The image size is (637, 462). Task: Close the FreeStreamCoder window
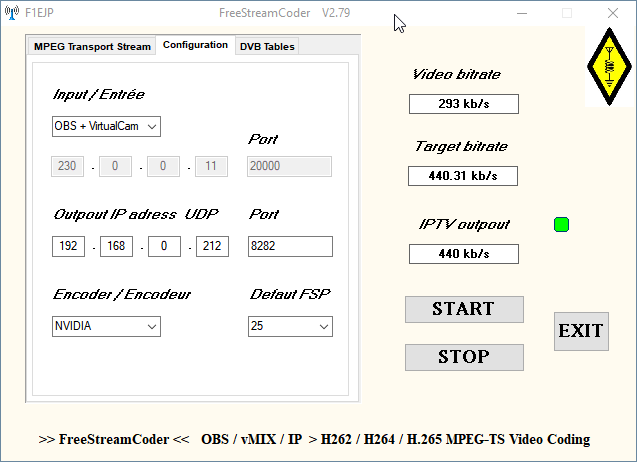click(x=613, y=13)
